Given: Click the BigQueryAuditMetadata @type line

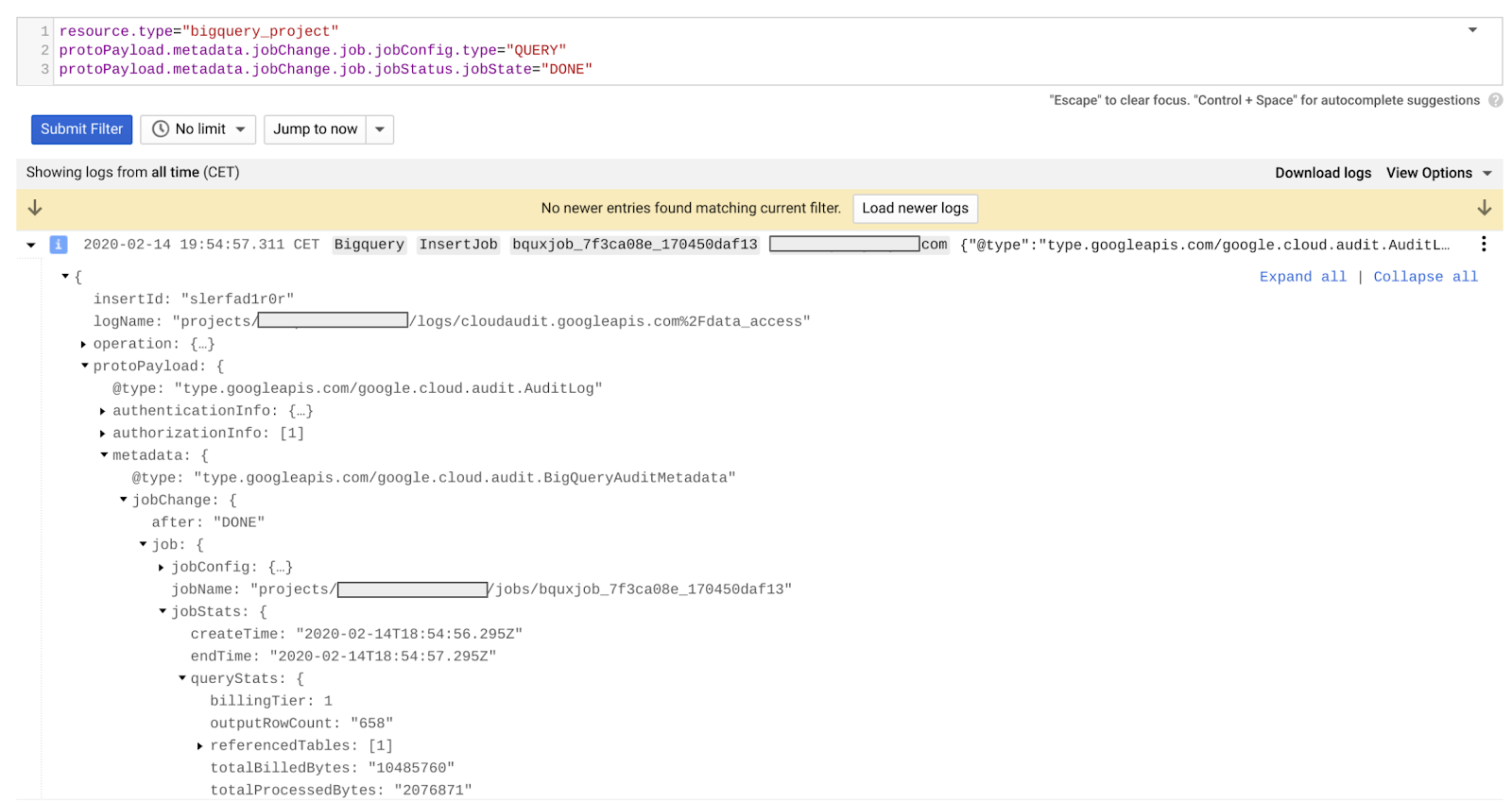Looking at the screenshot, I should coord(434,478).
